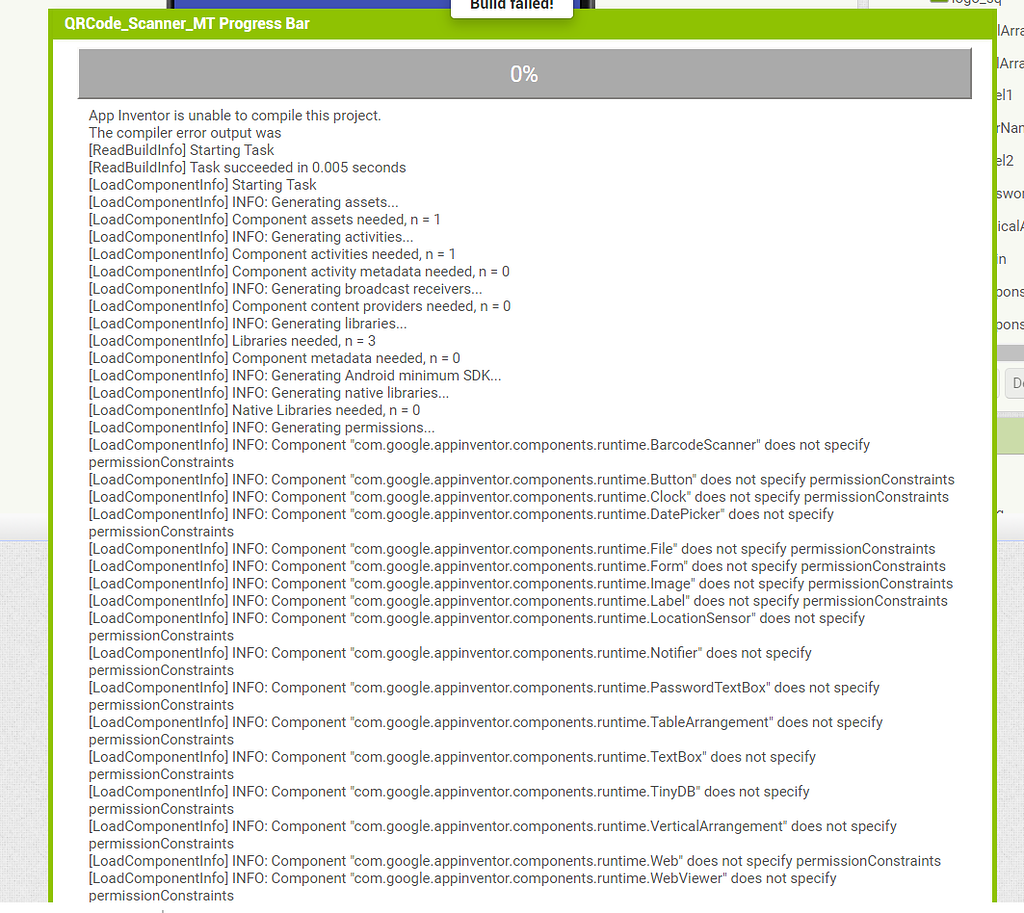Click the small gray icon above the dialog
Image resolution: width=1024 pixels, height=913 pixels.
pos(862,5)
